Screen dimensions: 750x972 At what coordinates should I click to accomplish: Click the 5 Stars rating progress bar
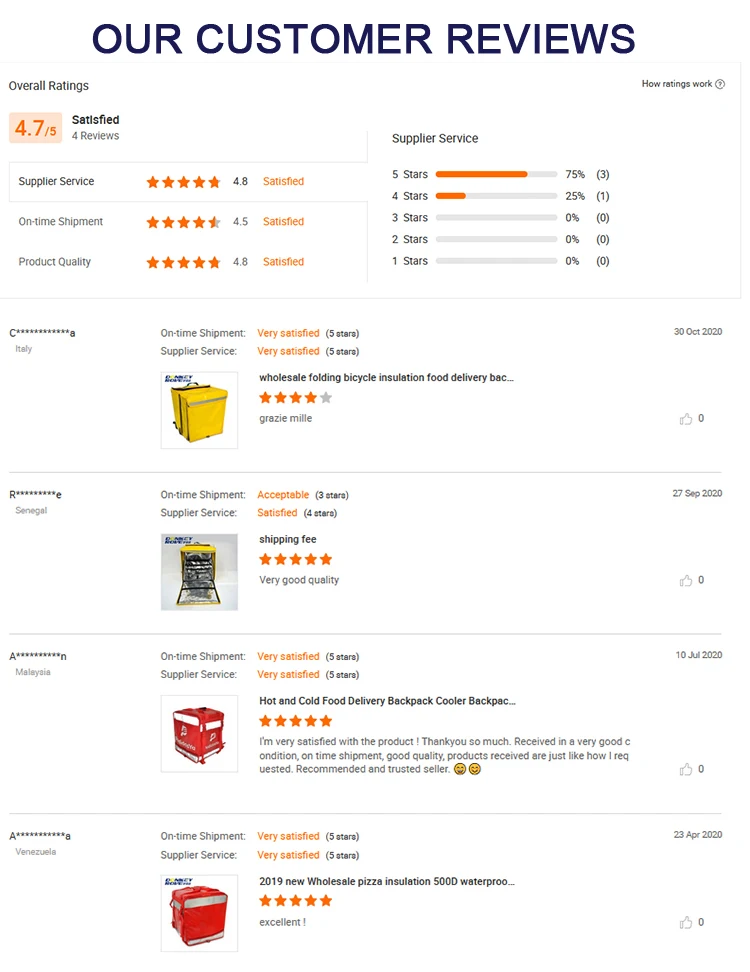pos(496,174)
